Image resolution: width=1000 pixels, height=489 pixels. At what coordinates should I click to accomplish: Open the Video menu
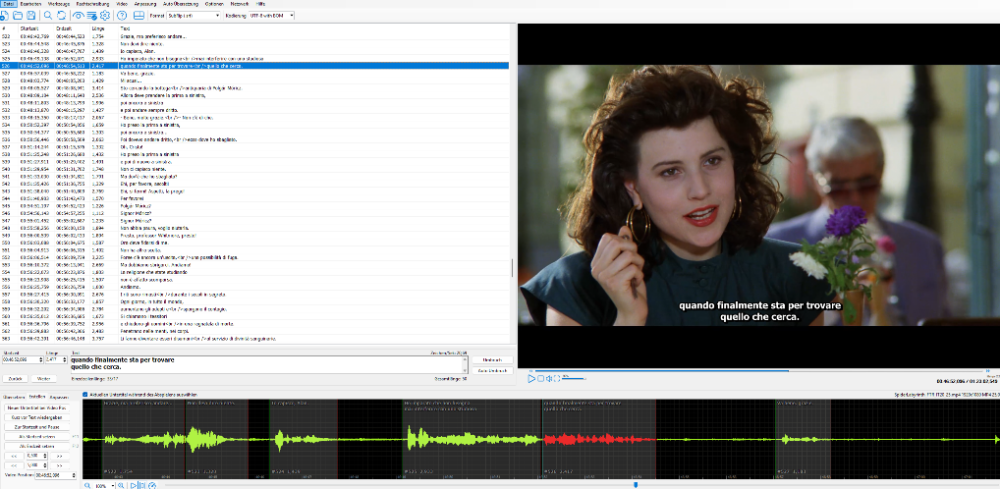122,4
